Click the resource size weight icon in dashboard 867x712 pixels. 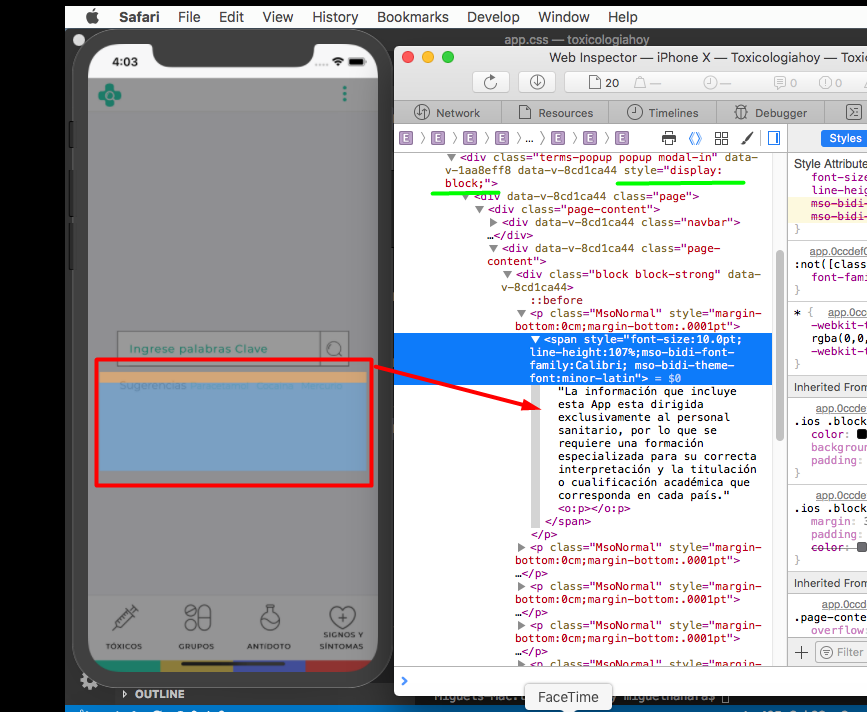(x=640, y=83)
